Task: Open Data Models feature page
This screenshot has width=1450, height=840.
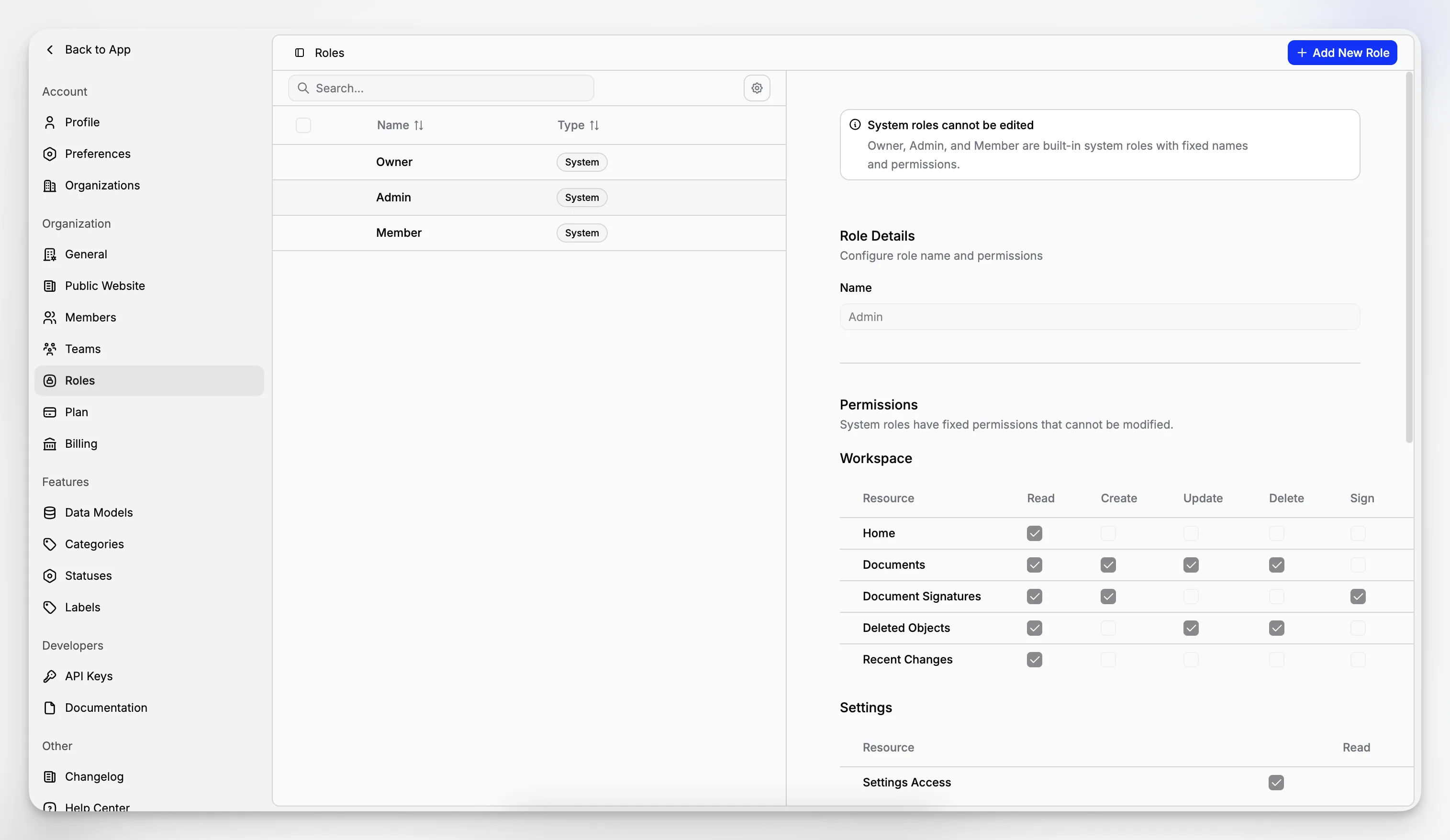Action: [x=149, y=513]
